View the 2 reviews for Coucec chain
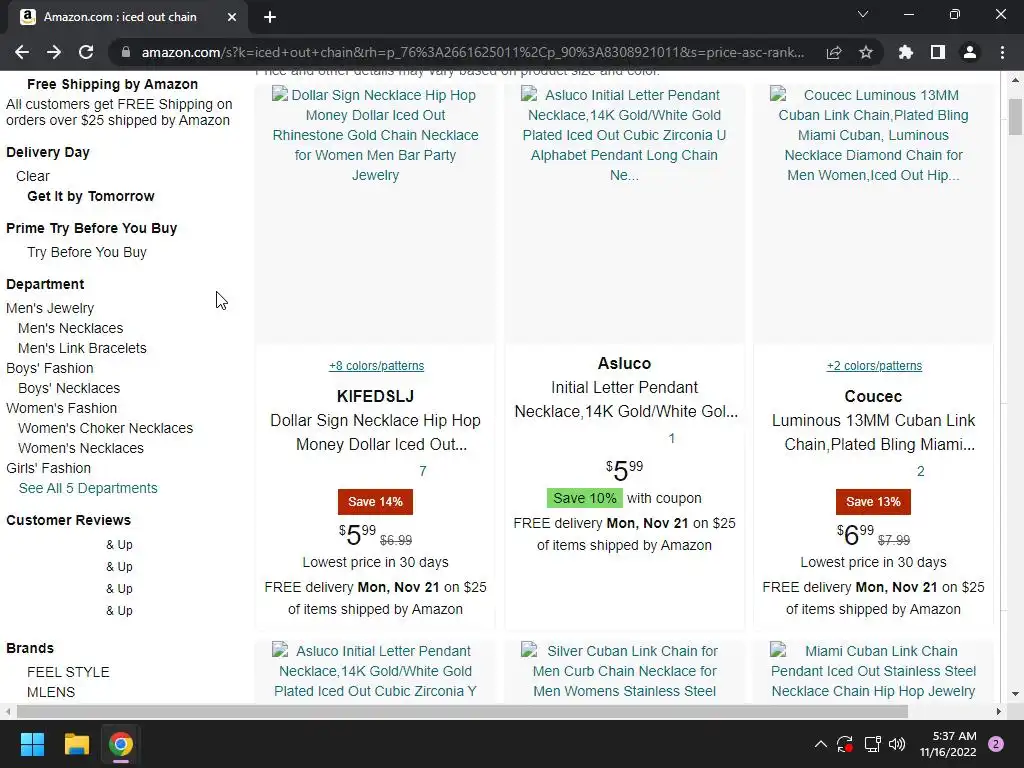Viewport: 1024px width, 768px height. tap(920, 471)
